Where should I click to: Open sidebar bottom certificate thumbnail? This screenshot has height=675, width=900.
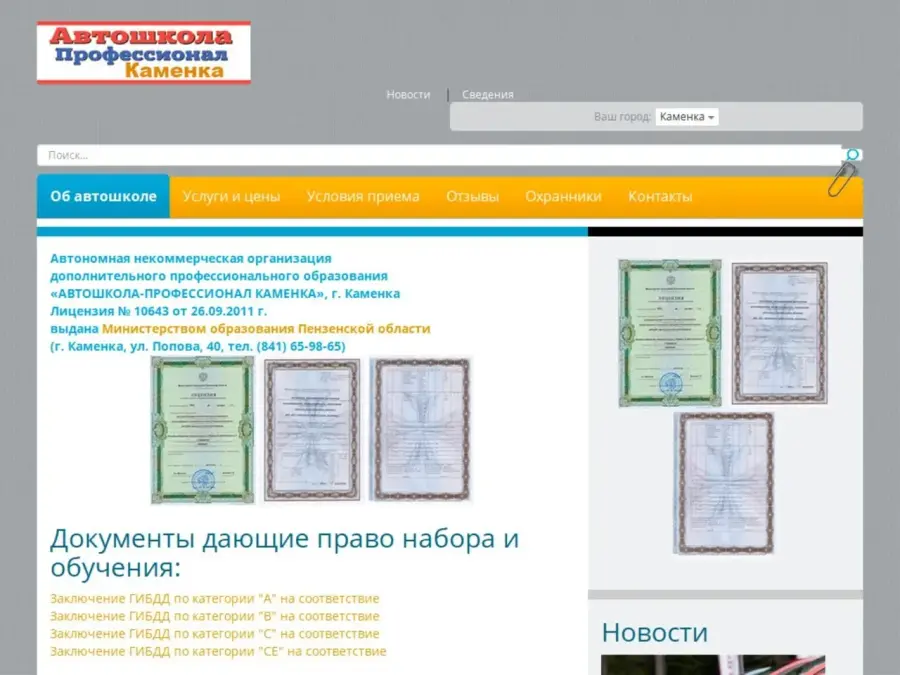724,483
